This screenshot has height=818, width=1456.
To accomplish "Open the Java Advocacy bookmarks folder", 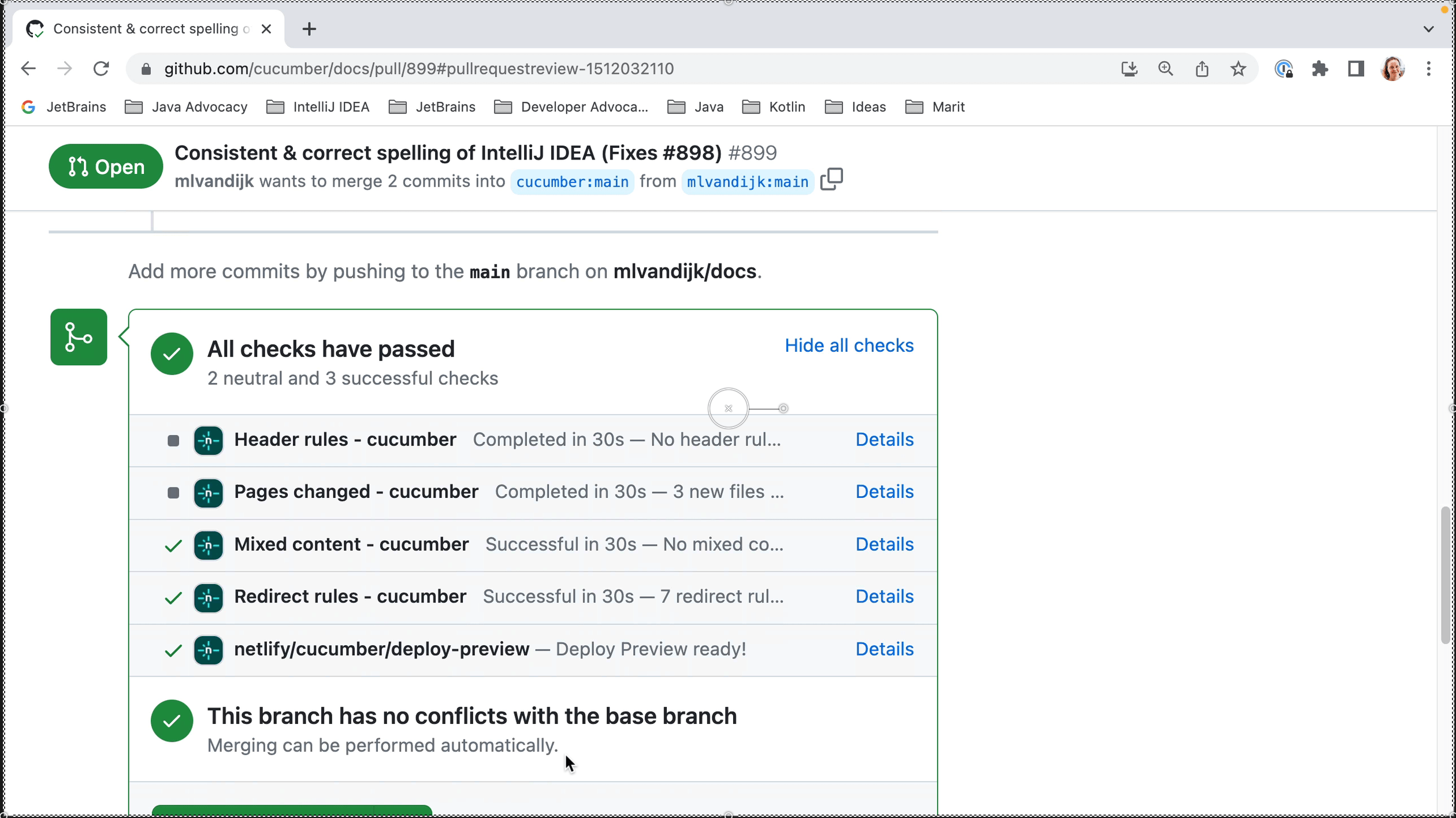I will coord(186,107).
